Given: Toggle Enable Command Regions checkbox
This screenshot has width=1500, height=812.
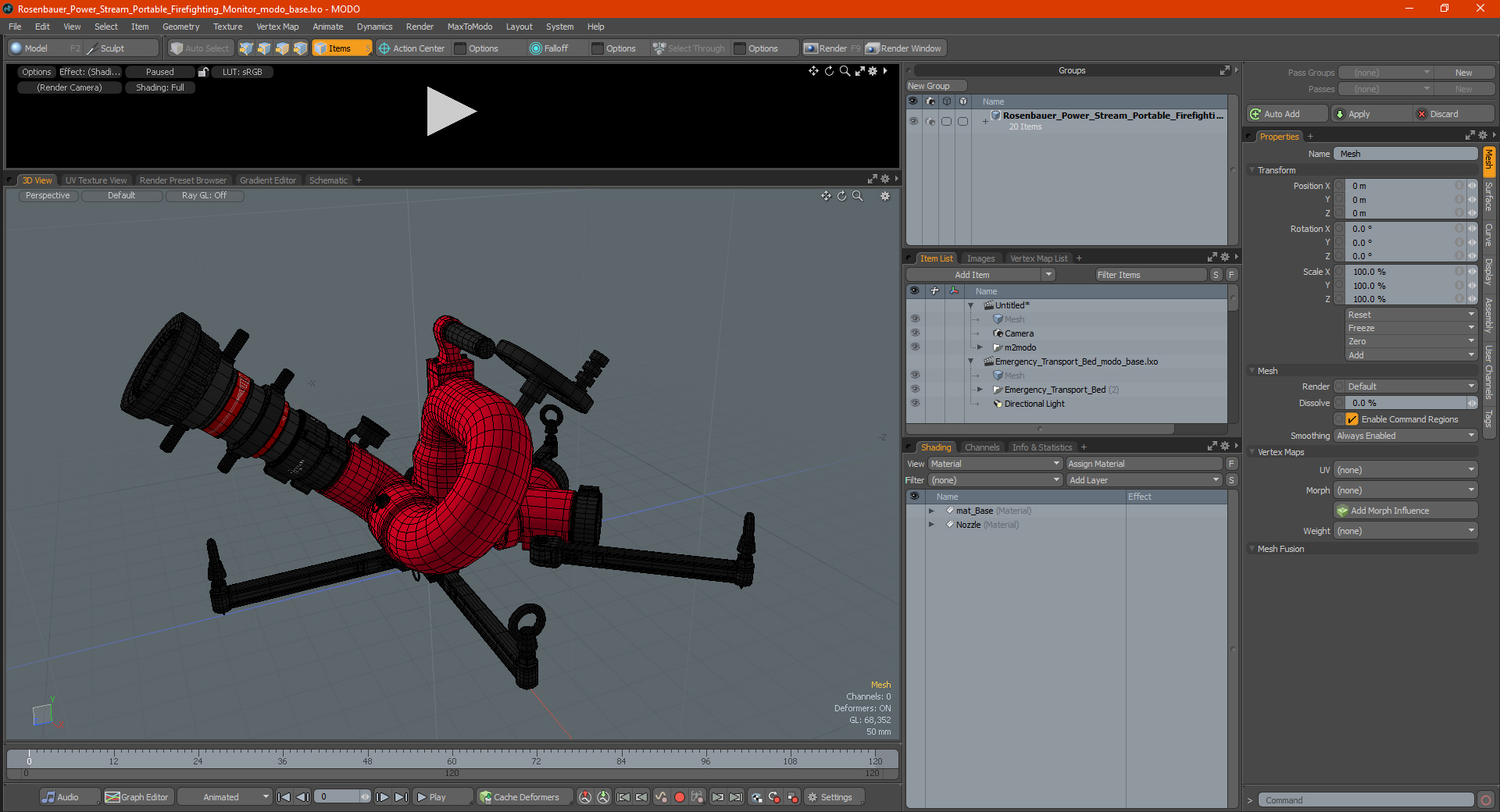Looking at the screenshot, I should (1352, 419).
